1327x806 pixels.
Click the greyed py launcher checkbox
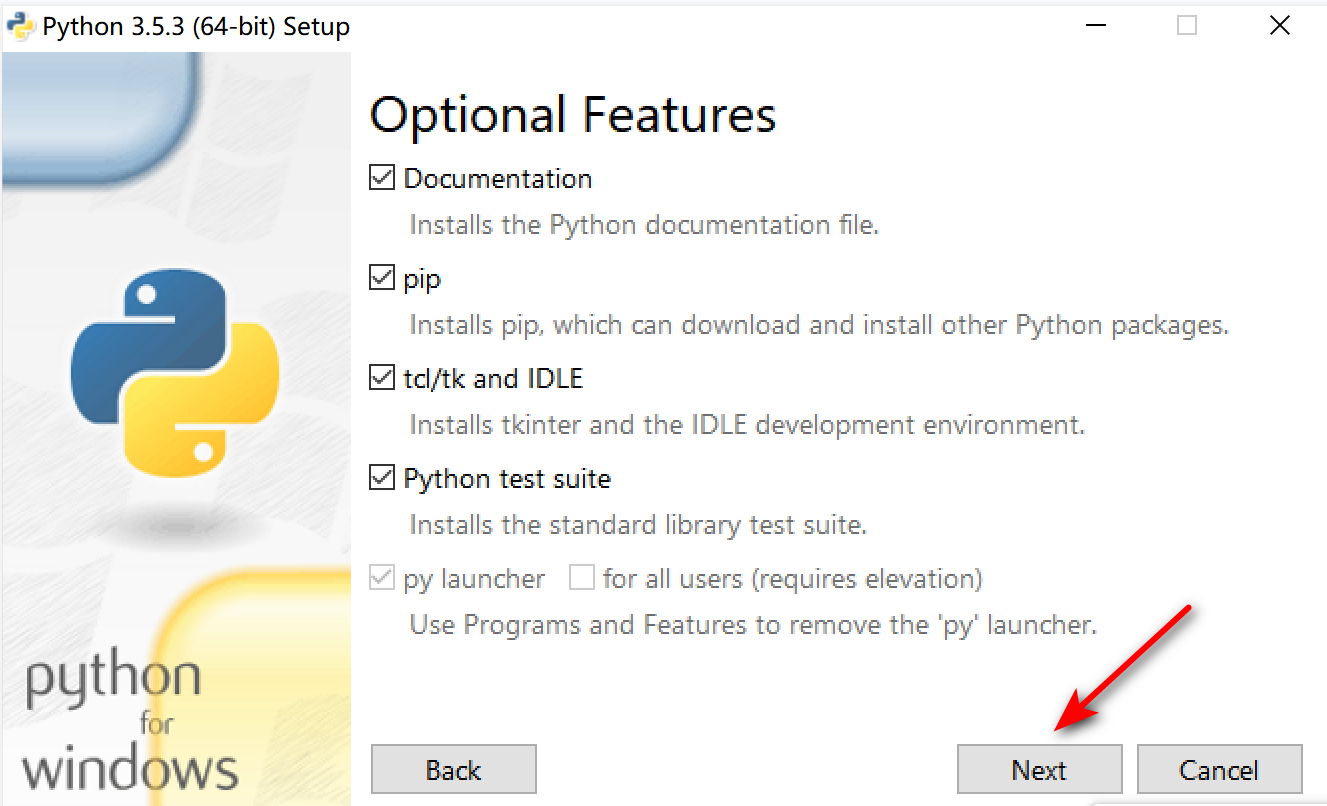pos(382,578)
